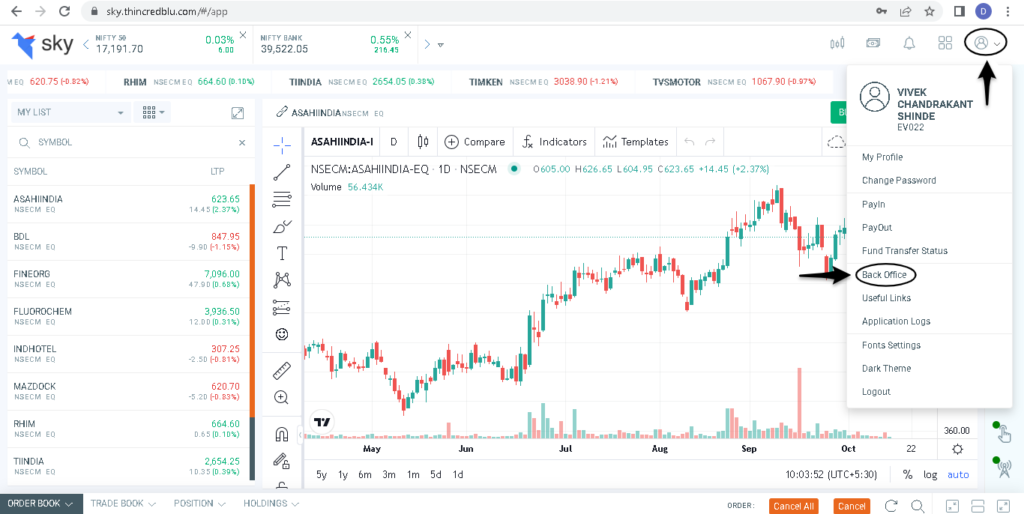
Task: Set chart range to 1m
Action: pos(413,475)
